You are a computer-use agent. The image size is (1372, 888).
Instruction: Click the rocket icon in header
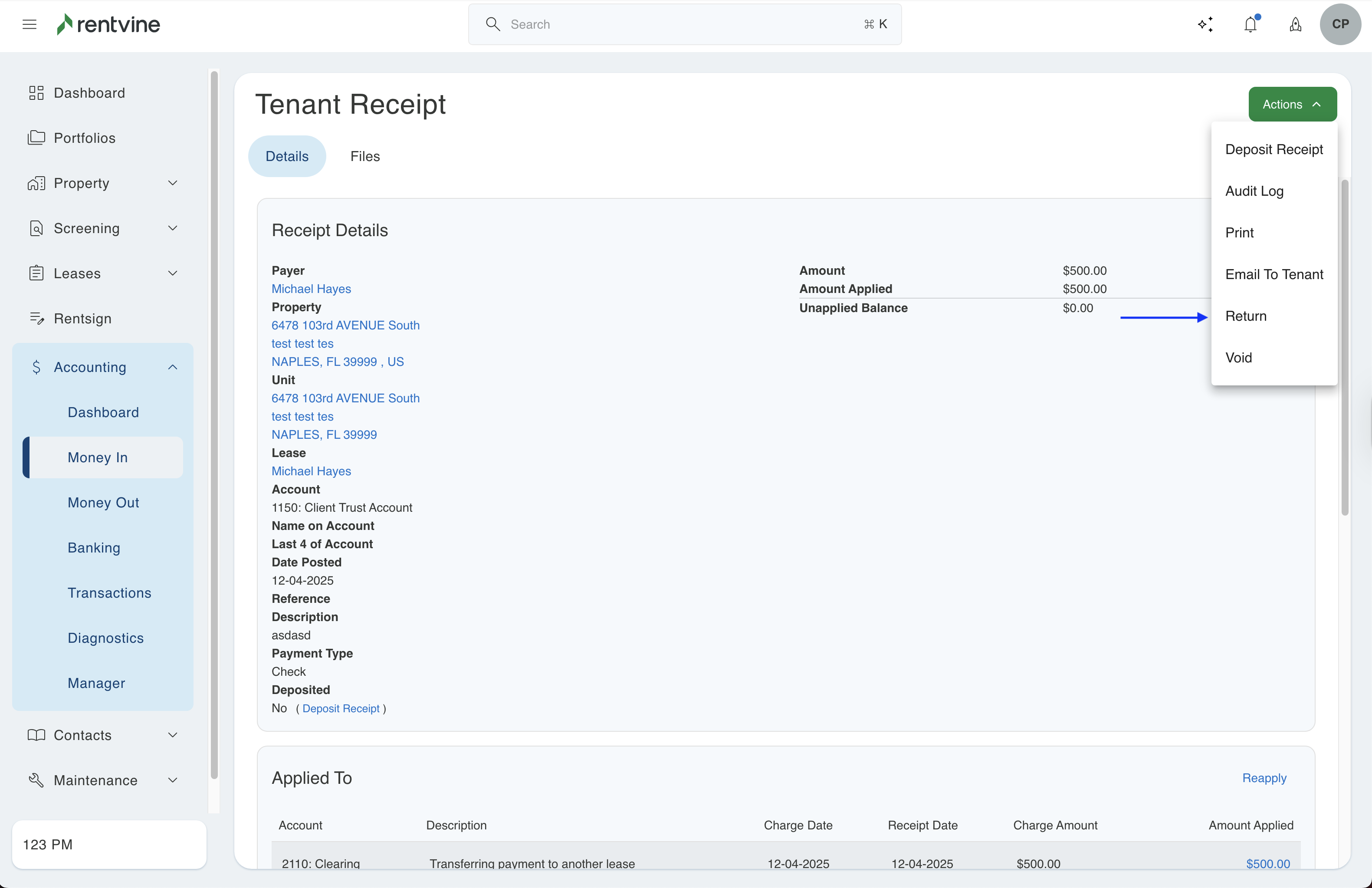coord(1295,24)
